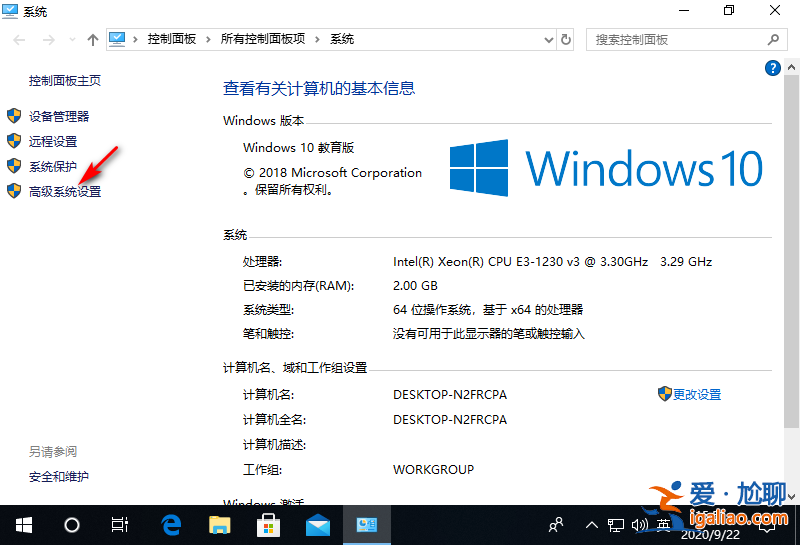Click the 2.00 GB RAM value
Screen dimensions: 800x545
coord(415,286)
